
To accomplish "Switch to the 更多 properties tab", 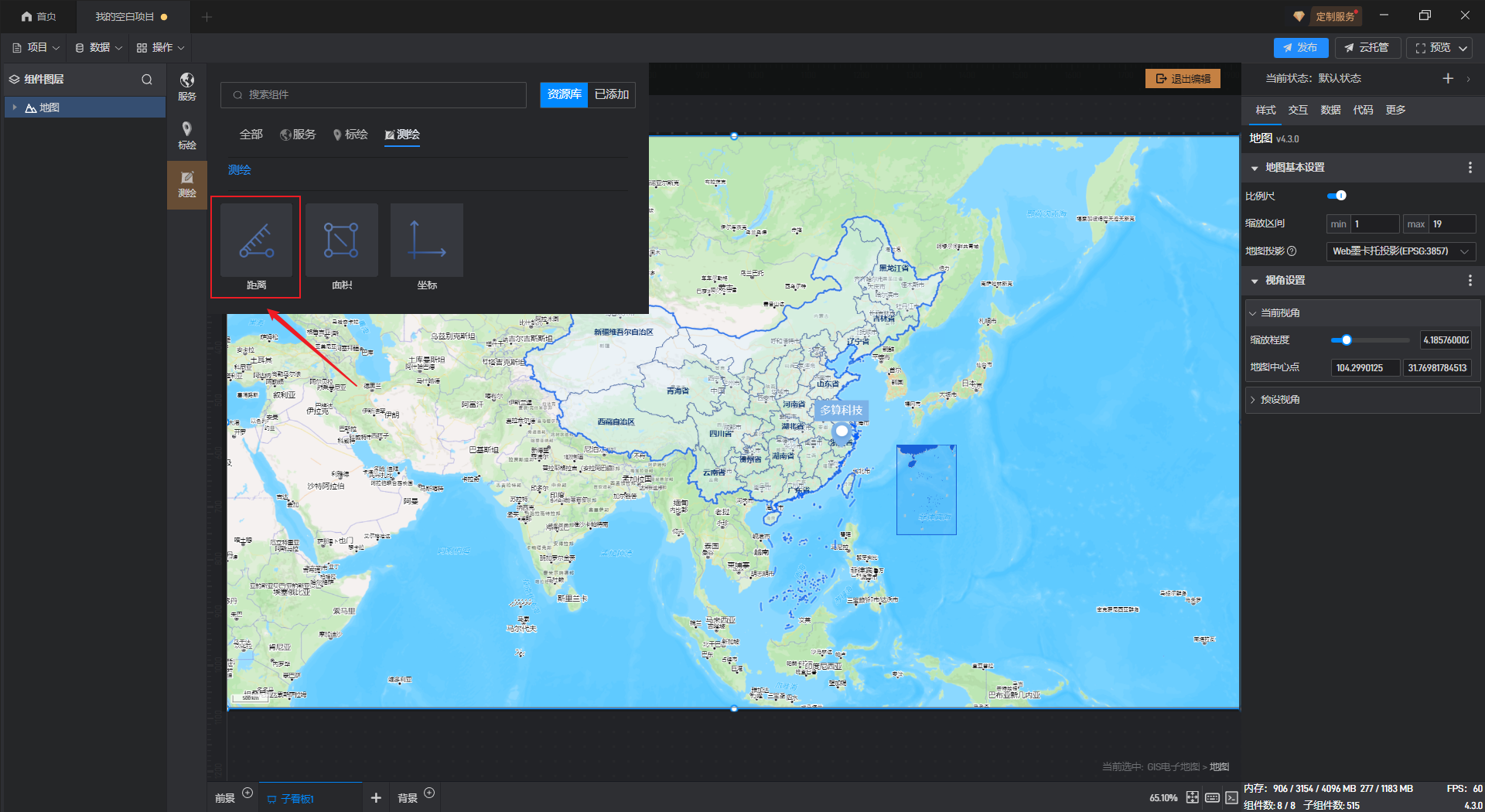I will [1395, 110].
